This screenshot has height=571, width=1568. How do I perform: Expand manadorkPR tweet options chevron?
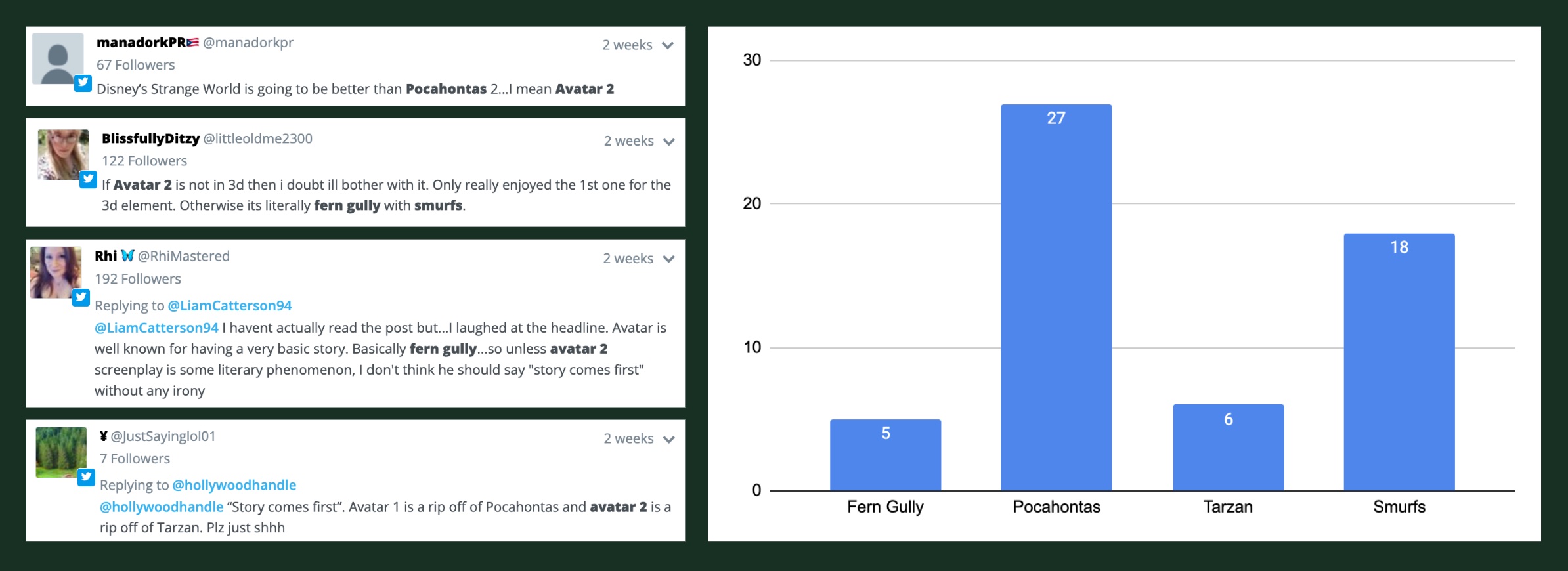click(668, 45)
